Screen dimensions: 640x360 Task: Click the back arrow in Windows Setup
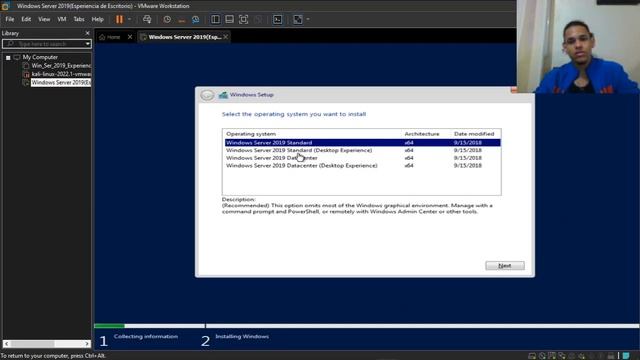pos(207,95)
